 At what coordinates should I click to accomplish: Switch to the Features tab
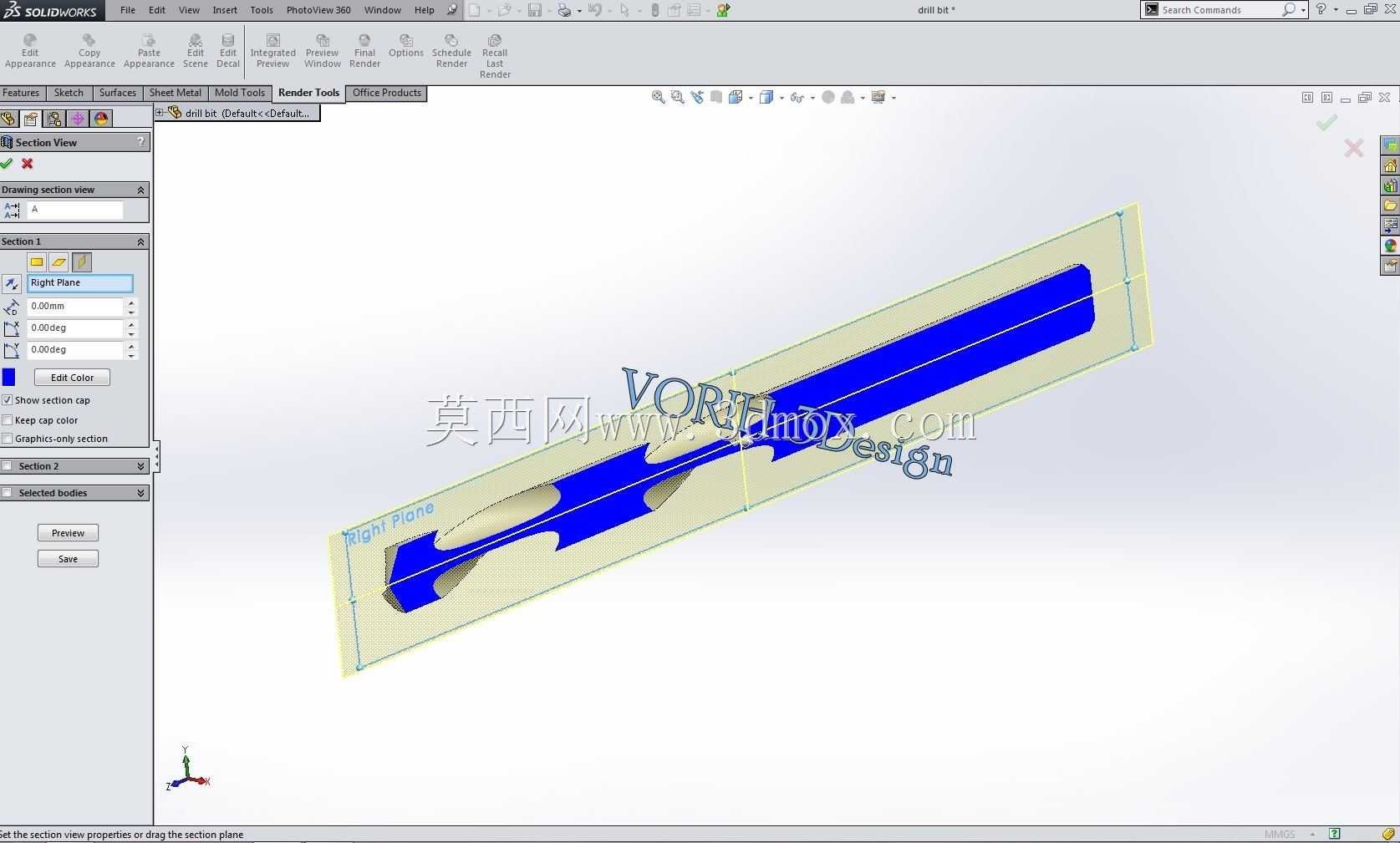21,93
